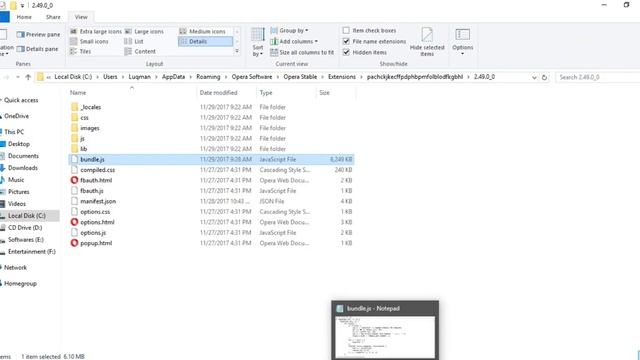640x360 pixels.
Task: Choose Extra large icons layout
Action: click(96, 31)
